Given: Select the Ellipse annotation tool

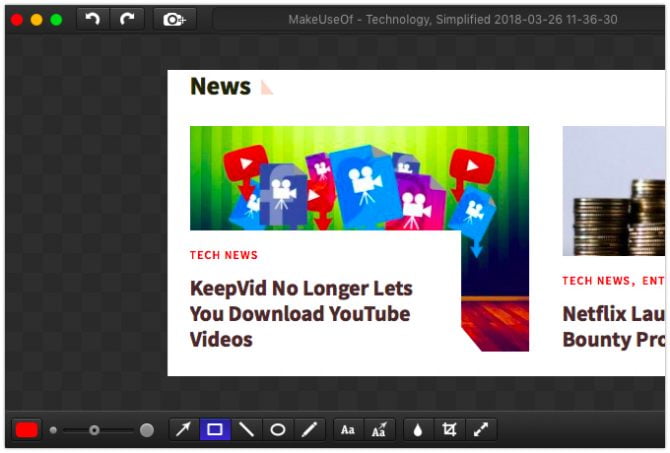Looking at the screenshot, I should pyautogui.click(x=278, y=429).
